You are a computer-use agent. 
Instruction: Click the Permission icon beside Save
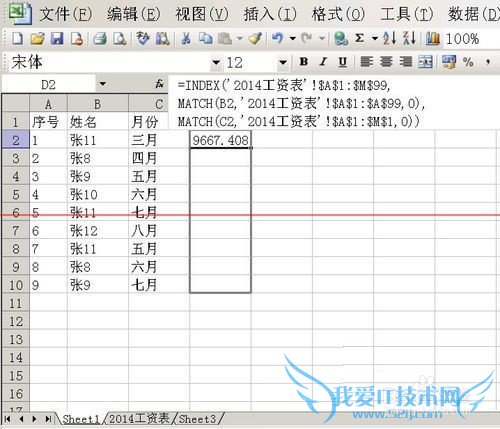[77, 39]
